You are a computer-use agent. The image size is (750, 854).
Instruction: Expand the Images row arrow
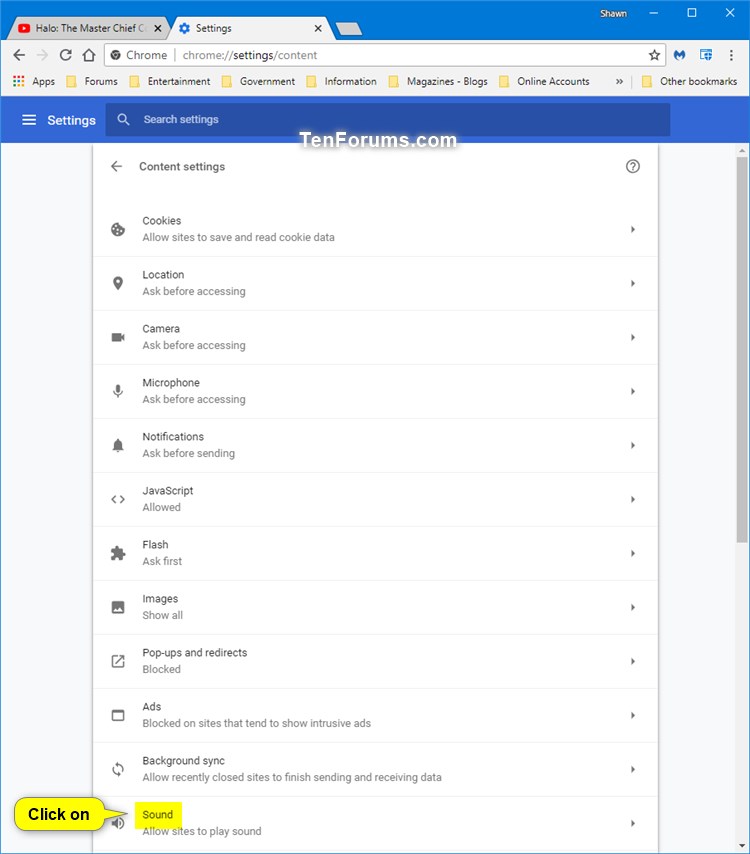pos(632,607)
